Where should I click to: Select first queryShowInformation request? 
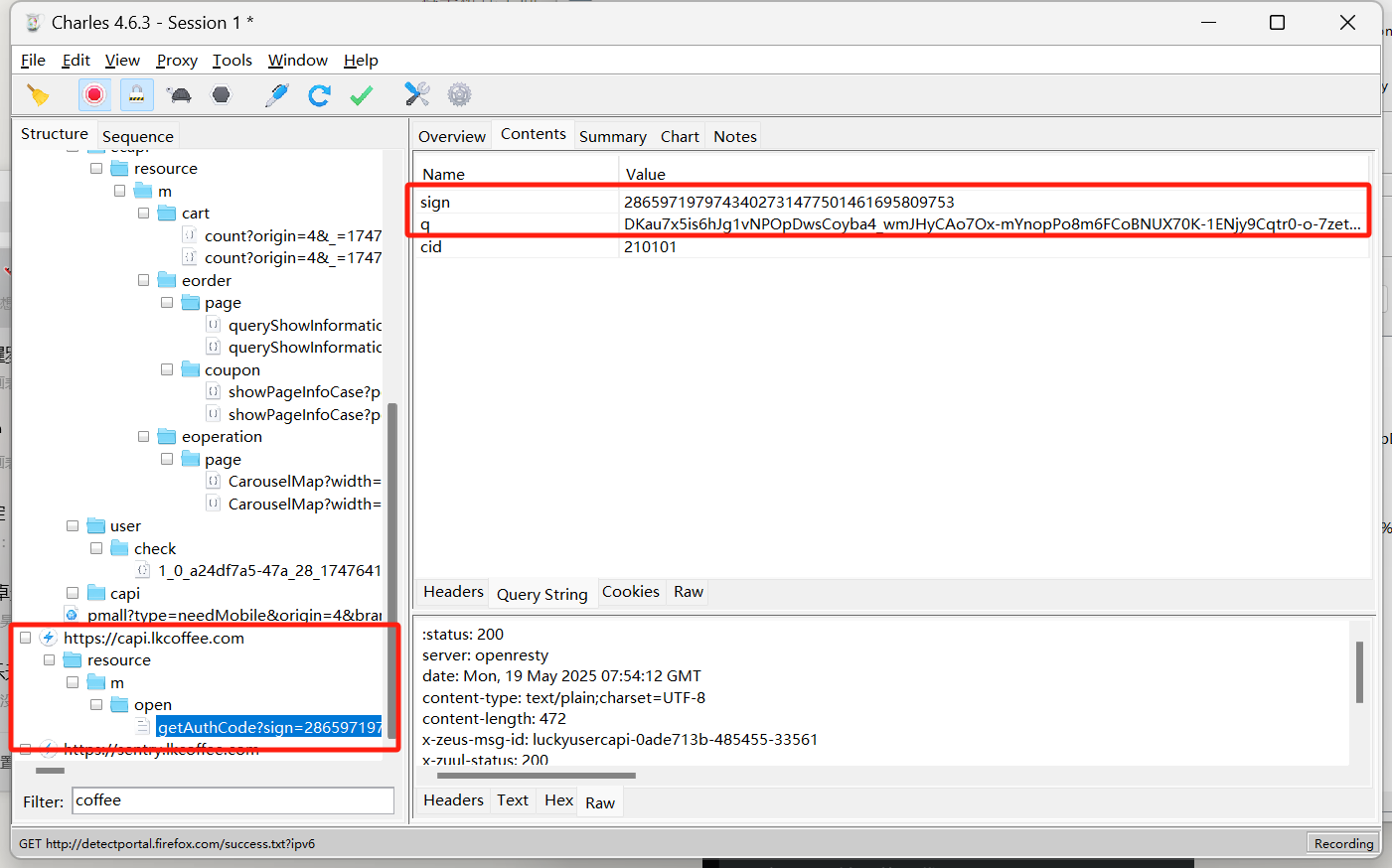[x=305, y=326]
